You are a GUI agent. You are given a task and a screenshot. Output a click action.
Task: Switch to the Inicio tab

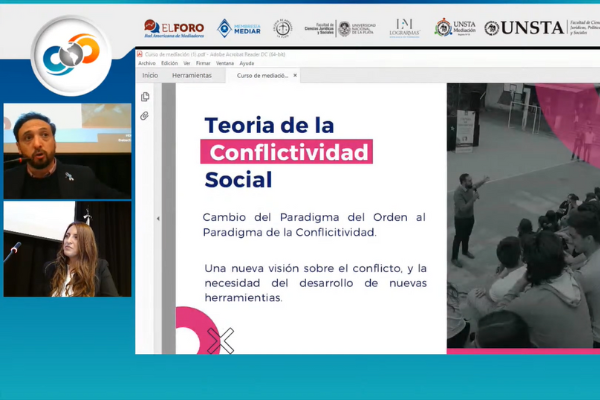coord(149,75)
